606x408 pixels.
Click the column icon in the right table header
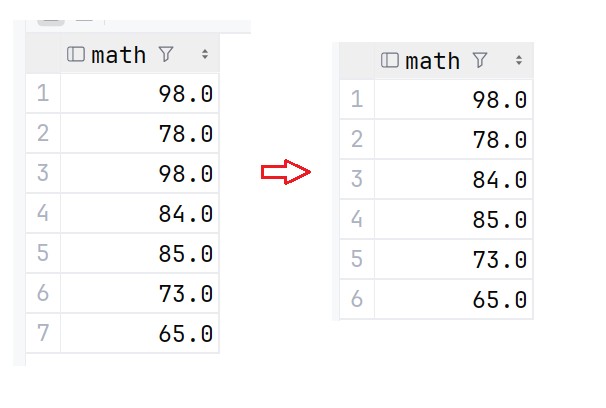click(x=391, y=61)
